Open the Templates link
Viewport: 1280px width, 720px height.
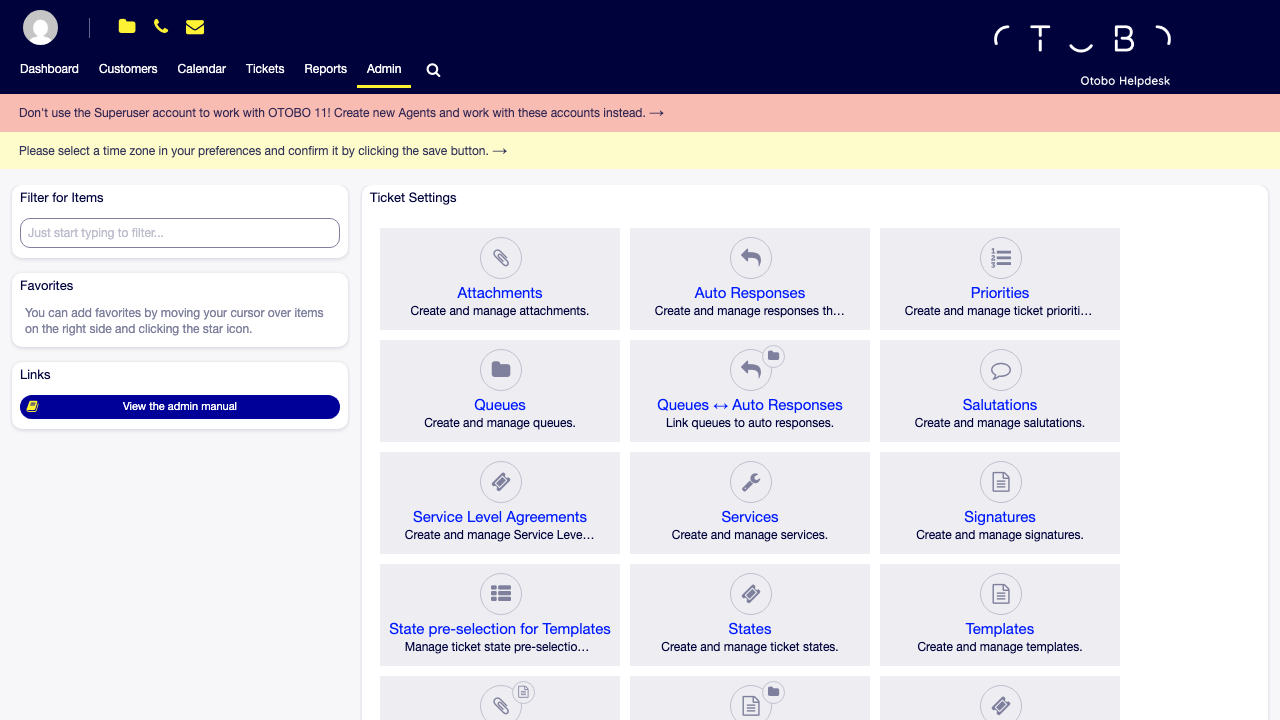click(1000, 629)
